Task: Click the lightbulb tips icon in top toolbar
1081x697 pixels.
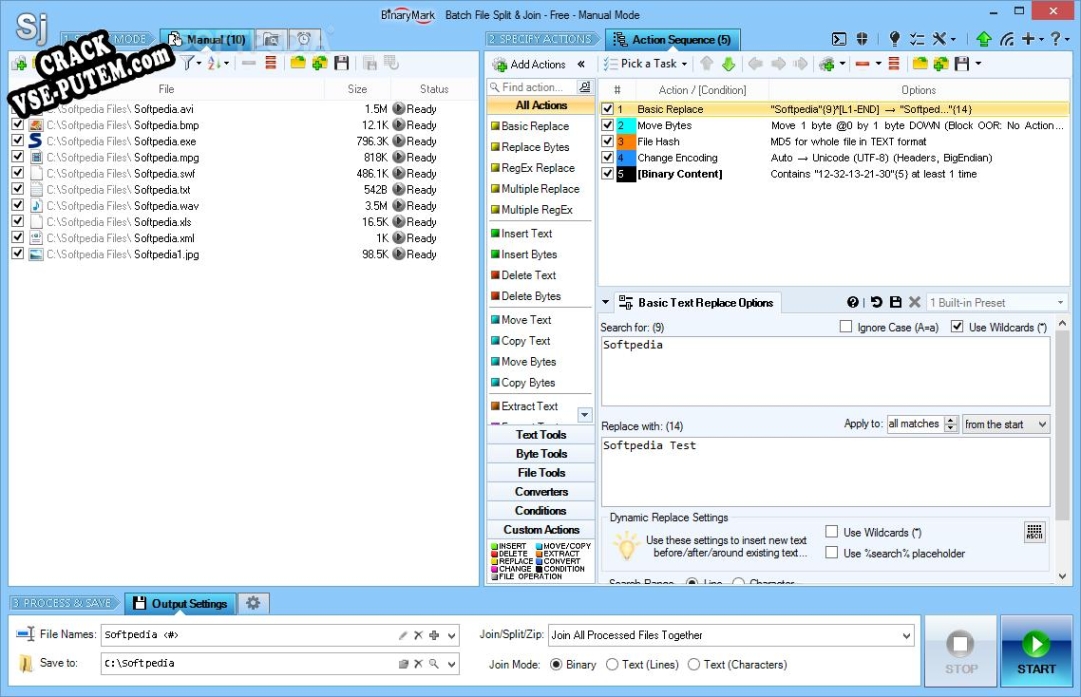Action: 895,39
